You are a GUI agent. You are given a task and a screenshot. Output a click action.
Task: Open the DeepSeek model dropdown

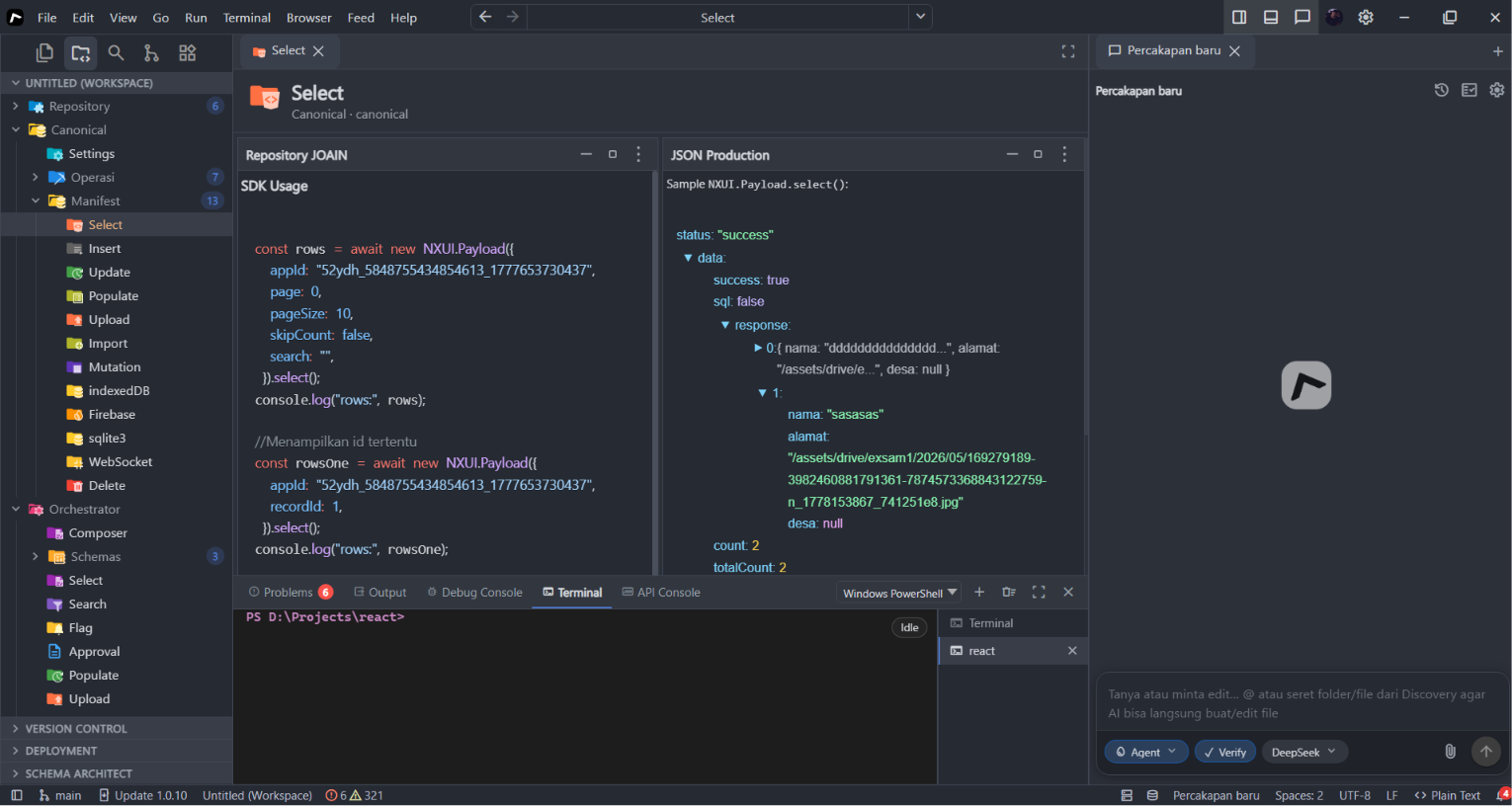tap(1304, 752)
